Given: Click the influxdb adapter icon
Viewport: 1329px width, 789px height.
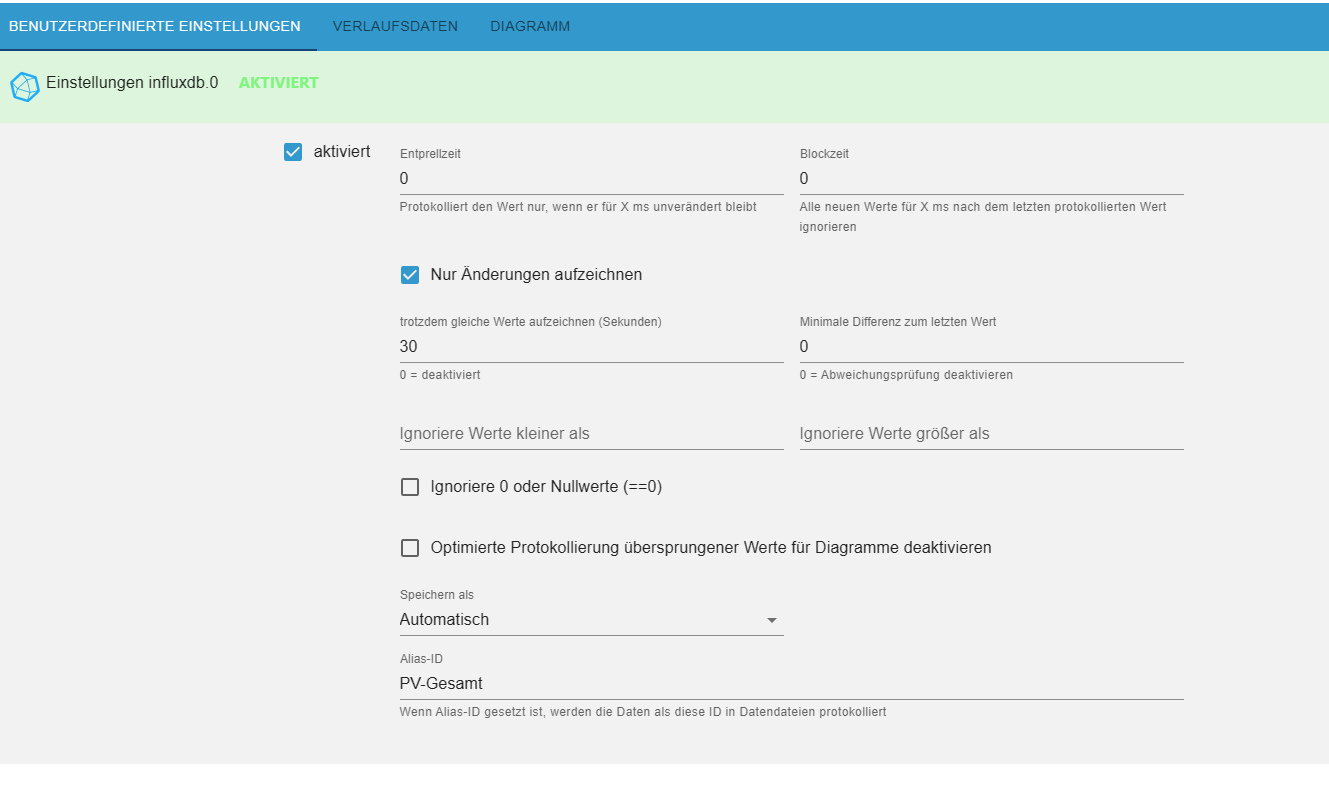Looking at the screenshot, I should point(25,86).
